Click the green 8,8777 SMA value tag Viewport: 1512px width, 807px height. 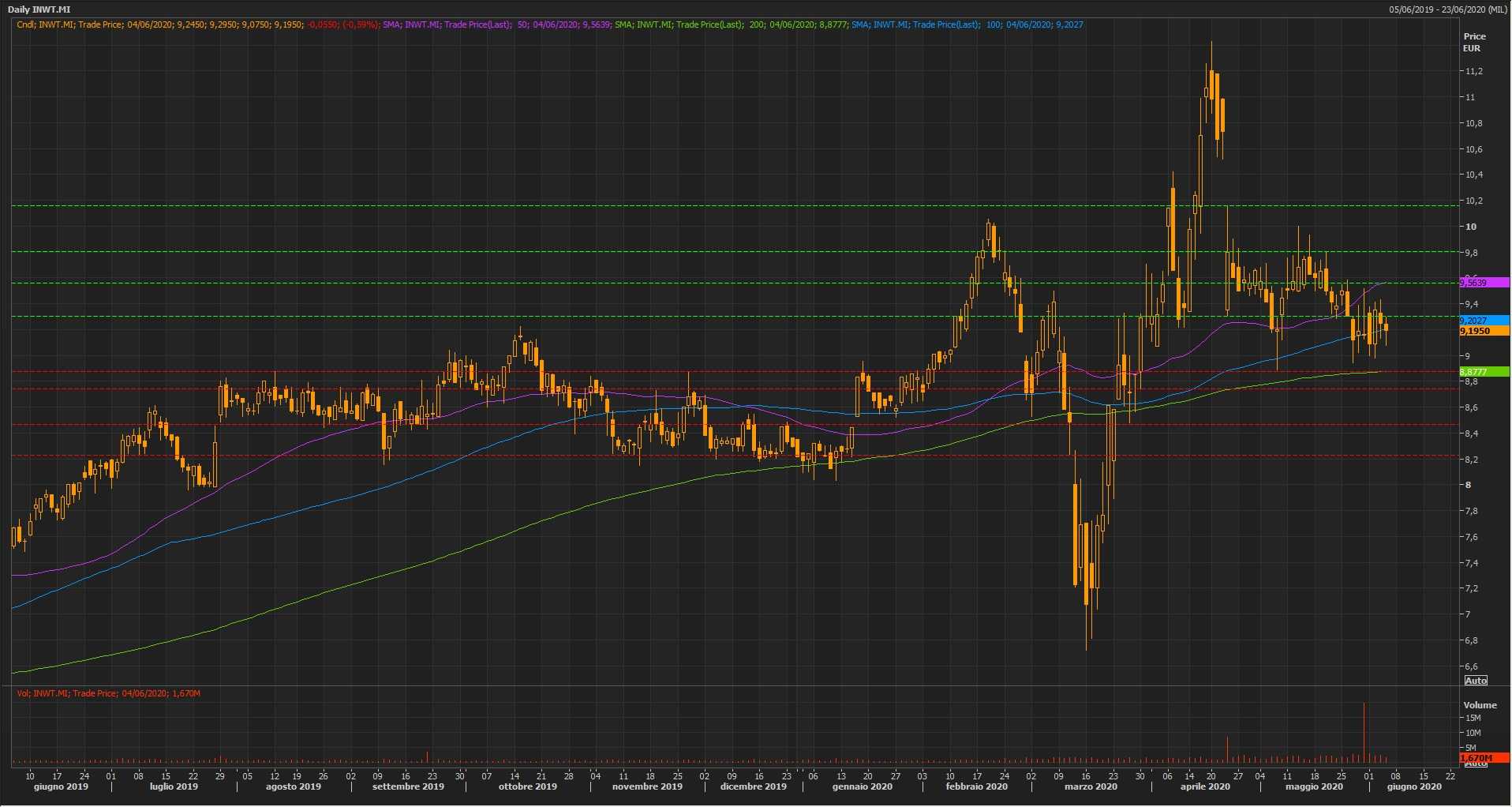[x=1483, y=372]
